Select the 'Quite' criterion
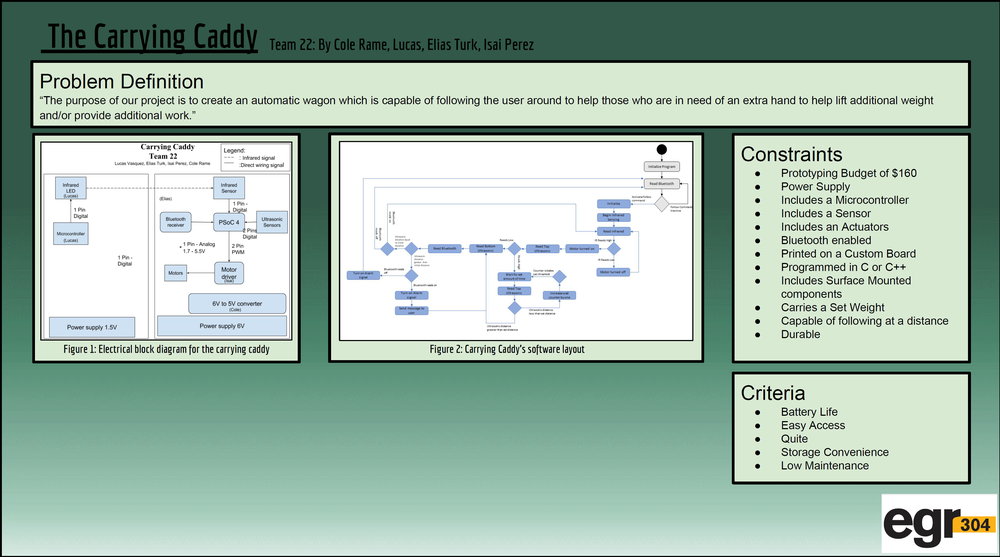1000x557 pixels. coord(794,438)
